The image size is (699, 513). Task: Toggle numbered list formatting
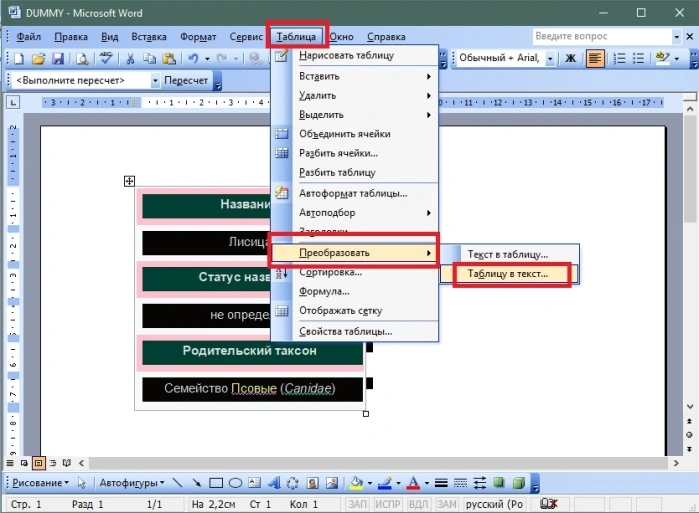pyautogui.click(x=619, y=58)
